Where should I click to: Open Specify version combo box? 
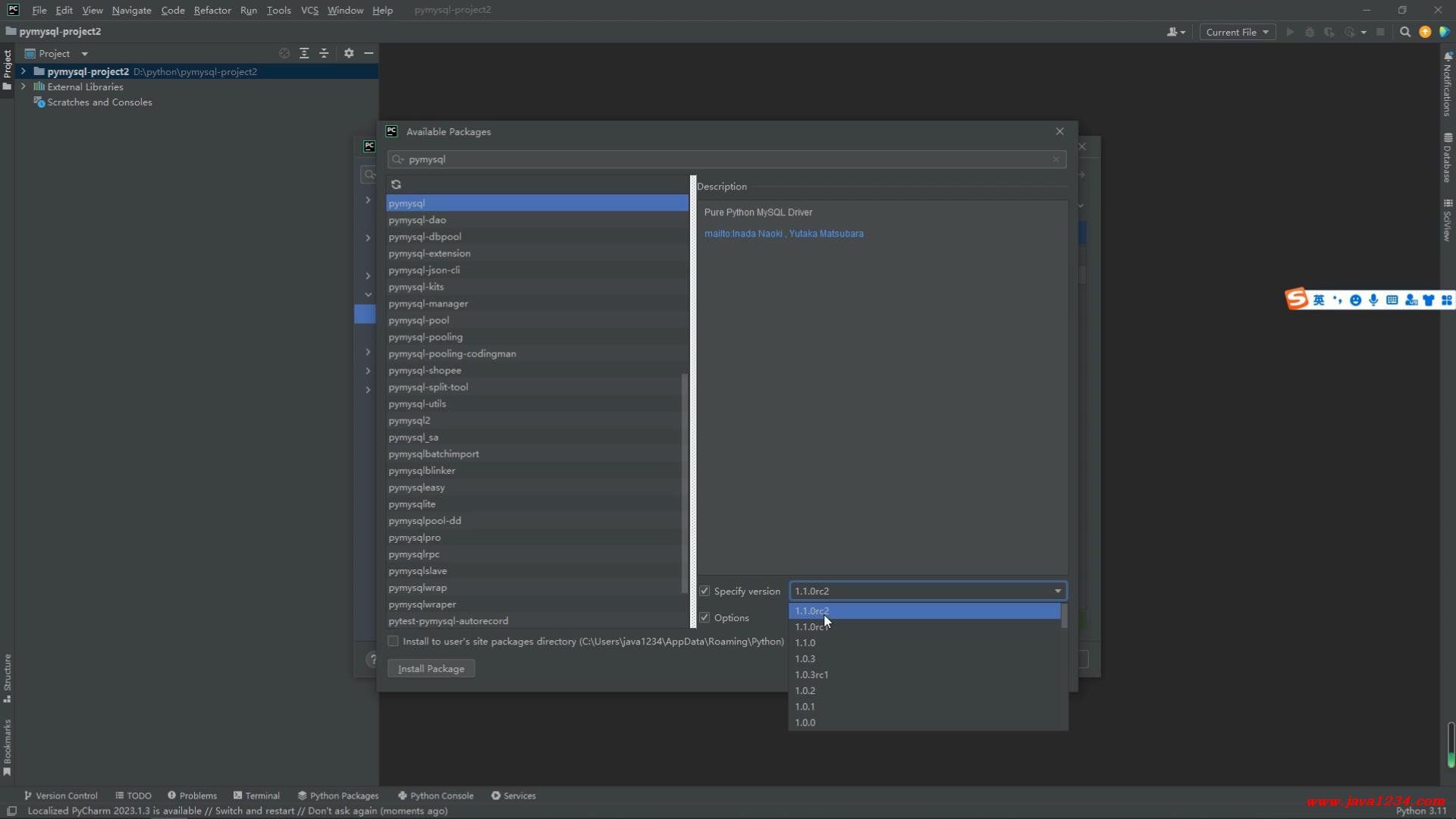coord(927,591)
